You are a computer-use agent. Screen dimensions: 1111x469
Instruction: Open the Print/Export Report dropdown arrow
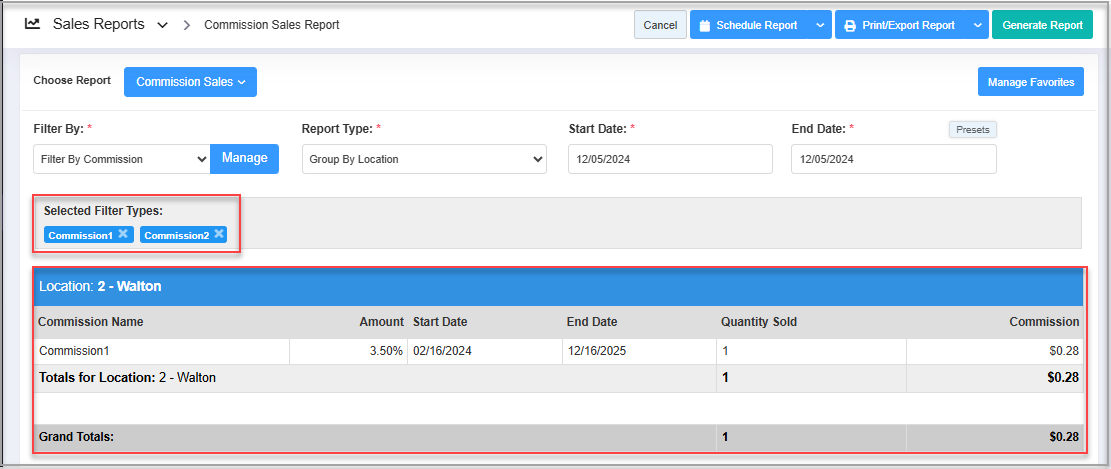pos(977,25)
